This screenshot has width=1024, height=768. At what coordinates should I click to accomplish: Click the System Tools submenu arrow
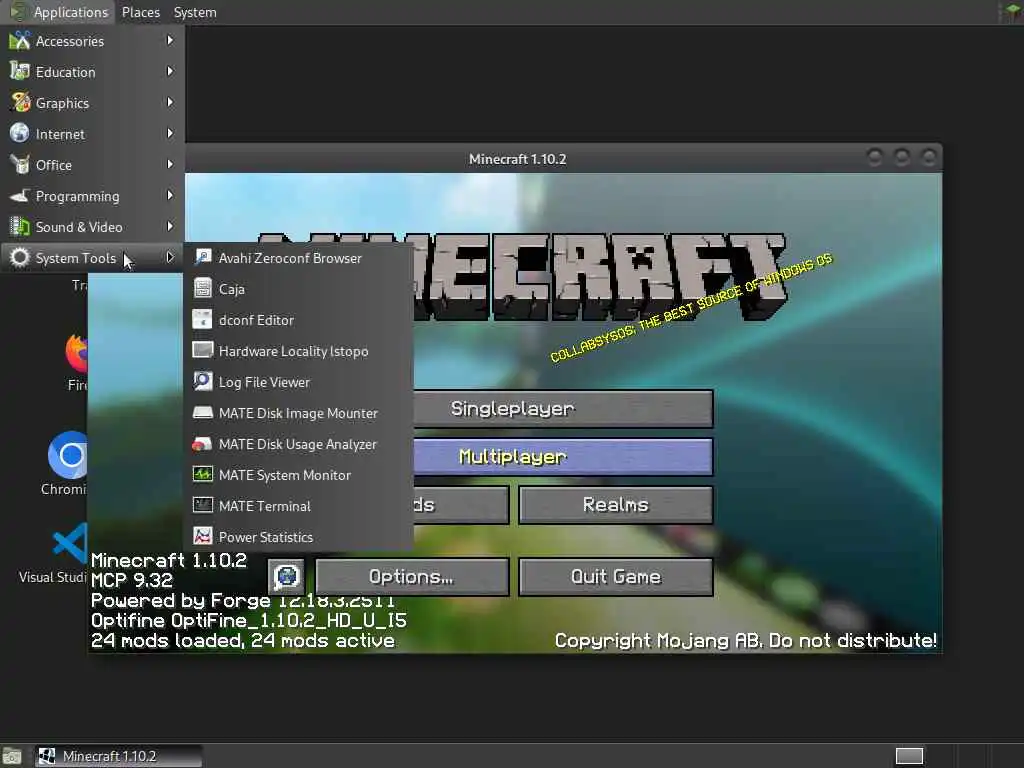click(170, 257)
